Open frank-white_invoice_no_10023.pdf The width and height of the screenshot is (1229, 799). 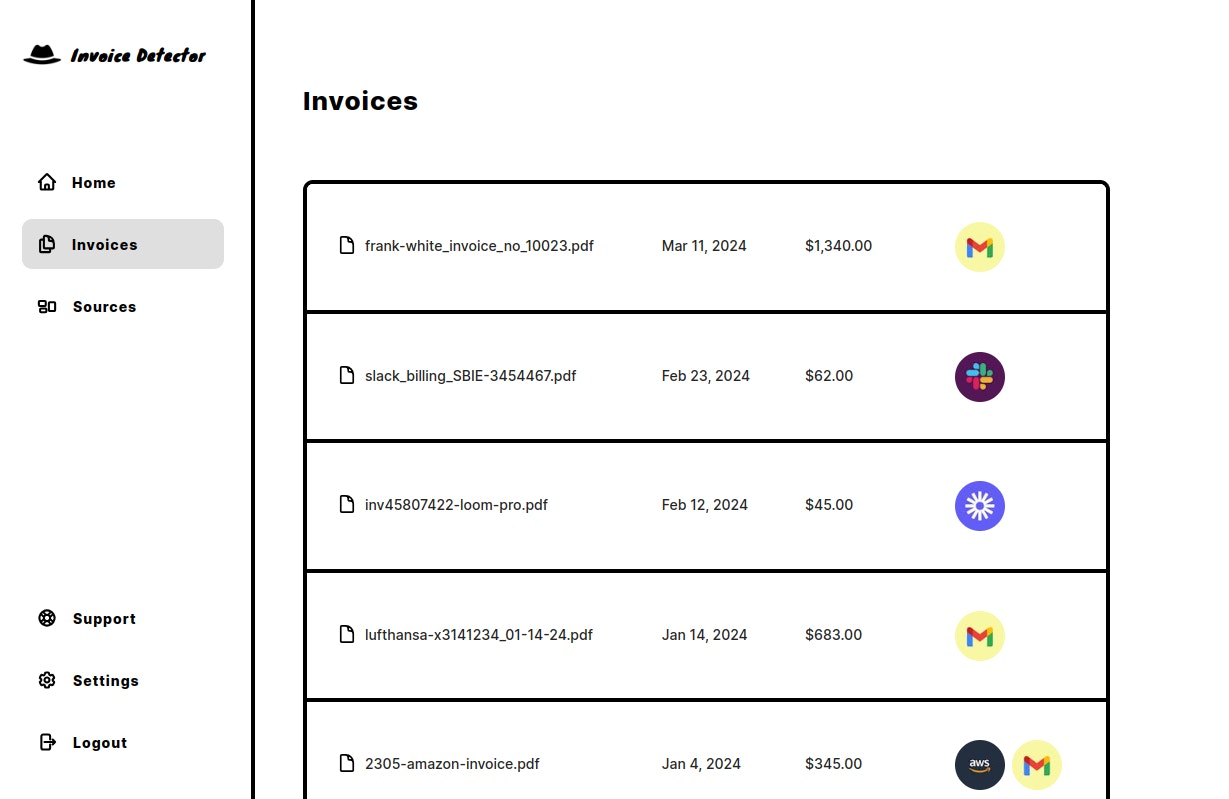479,245
